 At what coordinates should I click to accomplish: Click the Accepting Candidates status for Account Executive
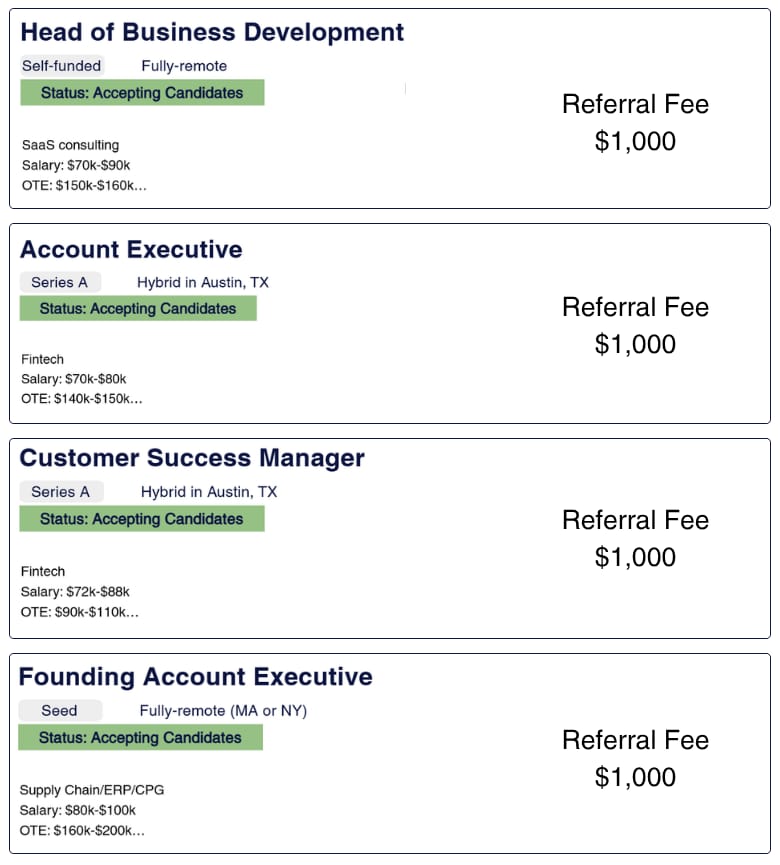click(x=138, y=308)
